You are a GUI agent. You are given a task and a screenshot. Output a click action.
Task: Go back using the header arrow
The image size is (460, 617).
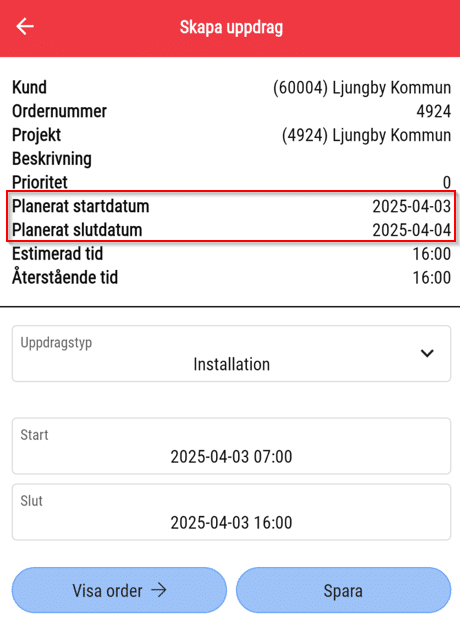25,27
